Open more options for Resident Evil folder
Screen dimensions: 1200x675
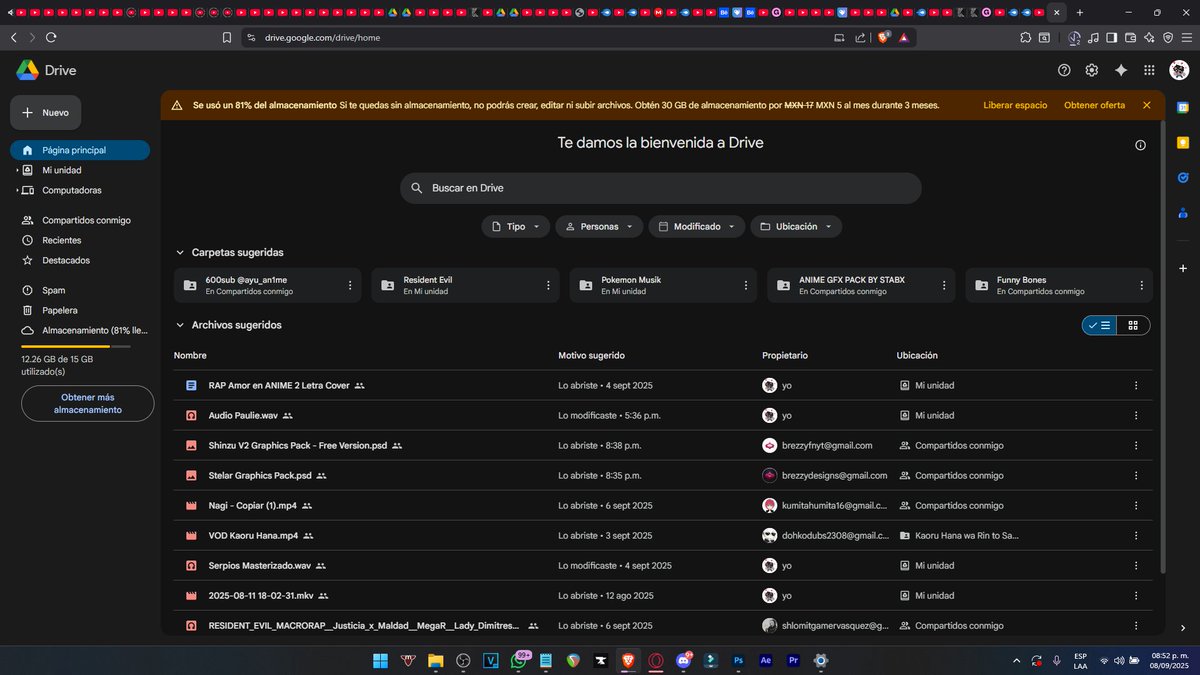tap(548, 285)
